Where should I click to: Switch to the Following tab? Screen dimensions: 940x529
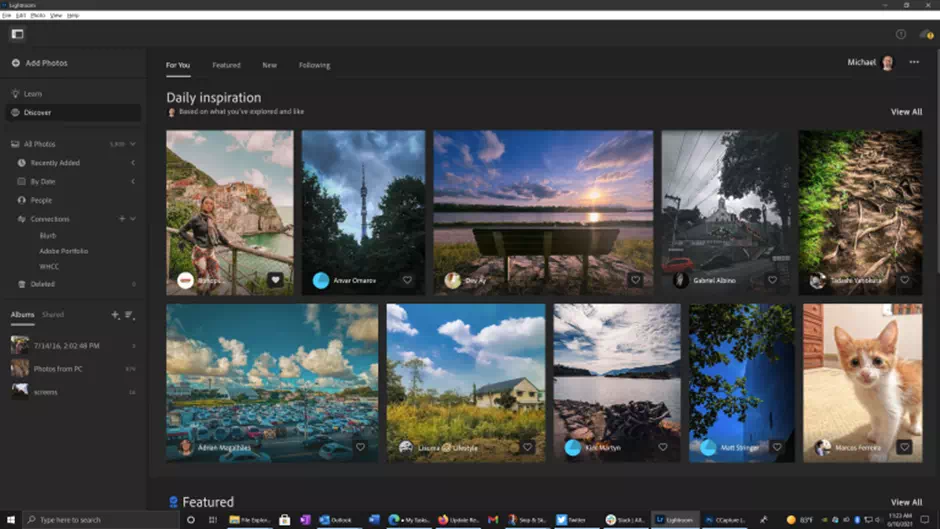(x=314, y=65)
